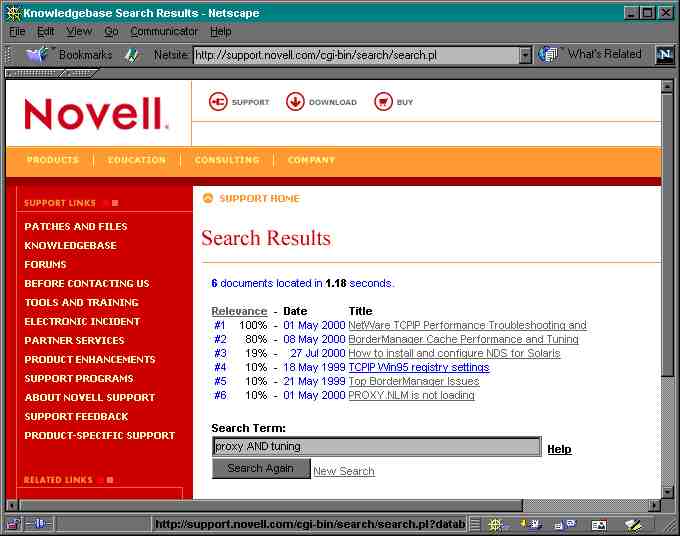Open BorderManager Cache Performance and Tuning result
The width and height of the screenshot is (680, 536).
[463, 339]
